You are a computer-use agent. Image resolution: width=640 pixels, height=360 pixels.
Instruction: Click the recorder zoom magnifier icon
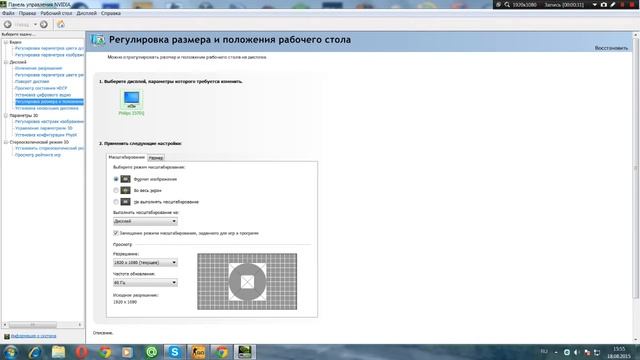507,4
